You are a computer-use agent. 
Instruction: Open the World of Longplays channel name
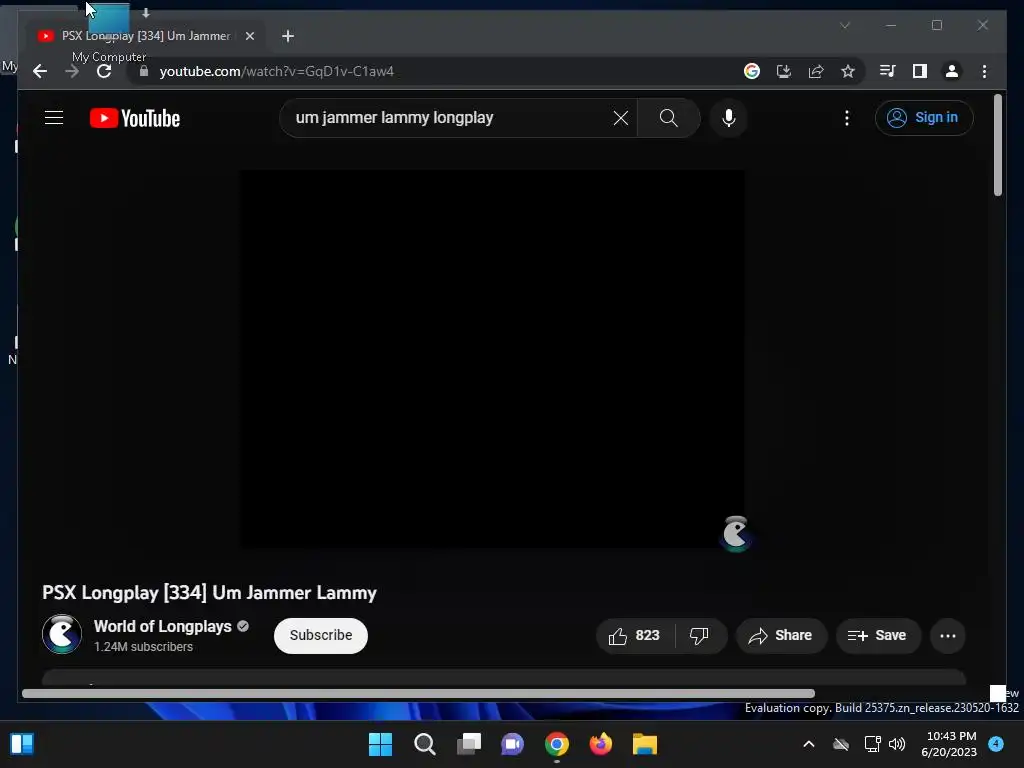coord(163,626)
